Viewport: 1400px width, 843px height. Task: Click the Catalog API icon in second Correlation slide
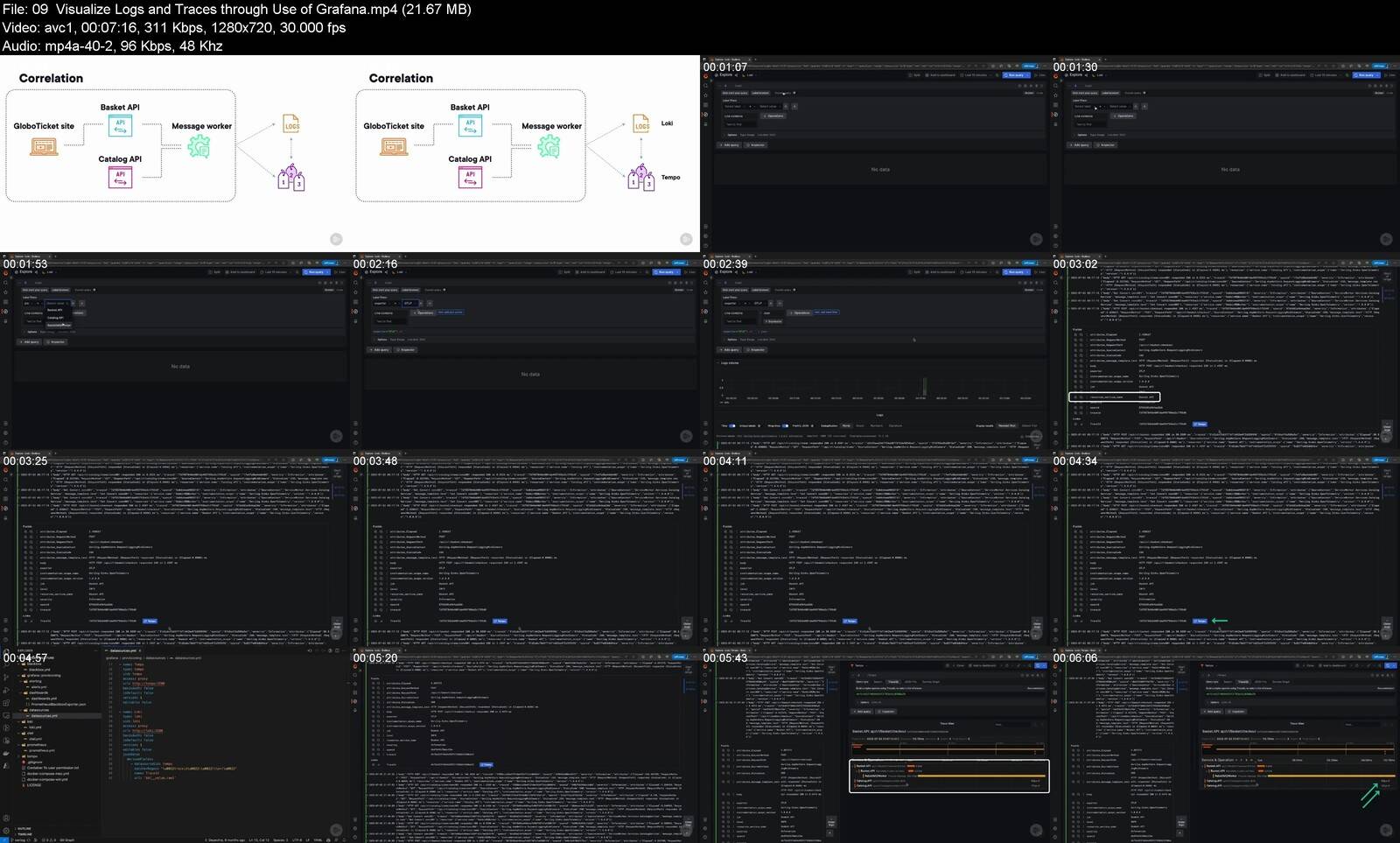(x=470, y=177)
